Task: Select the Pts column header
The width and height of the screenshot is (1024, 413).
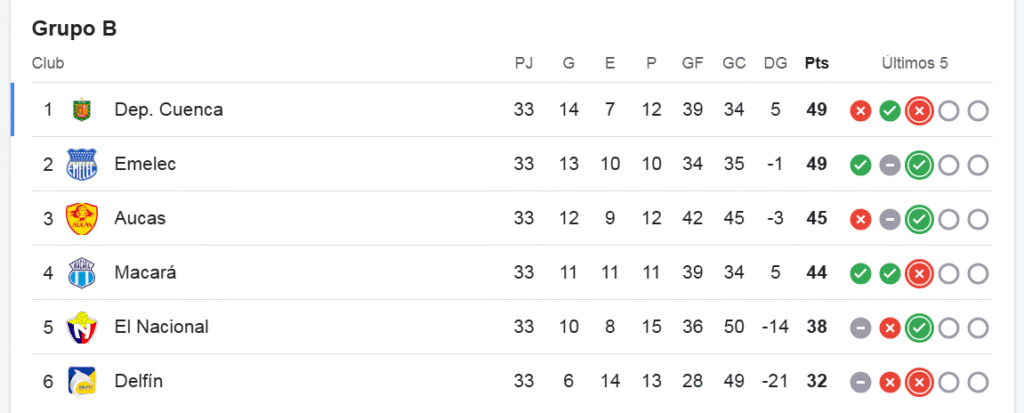Action: 817,63
